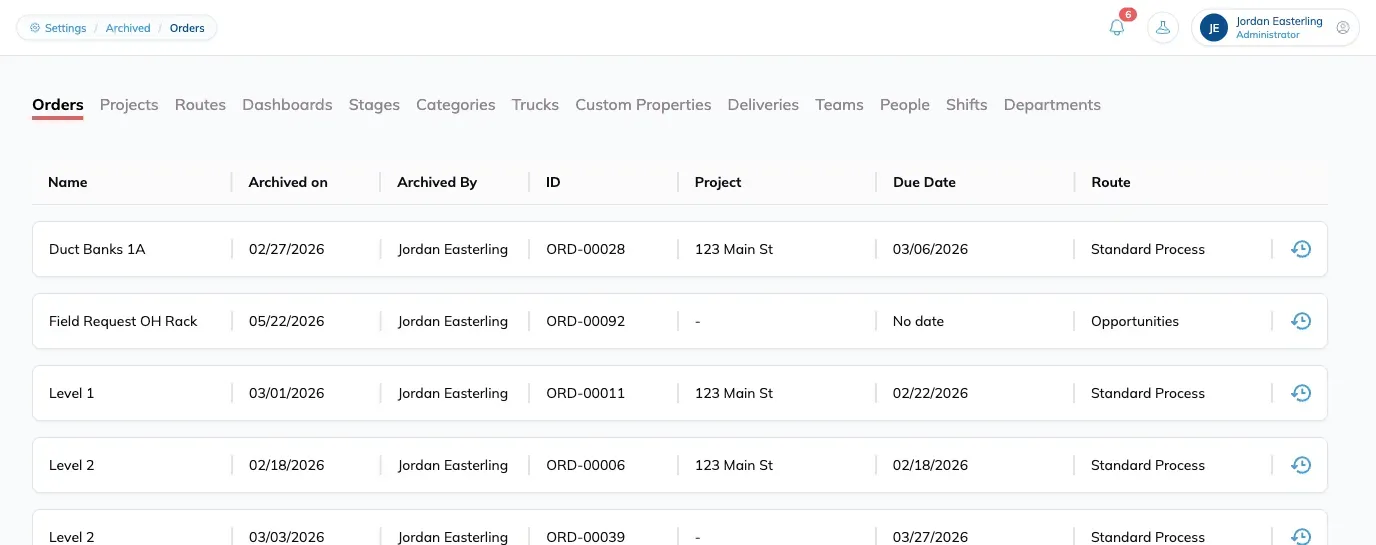Click the No date due date cell
Screen dimensions: 1376x545
(x=918, y=321)
